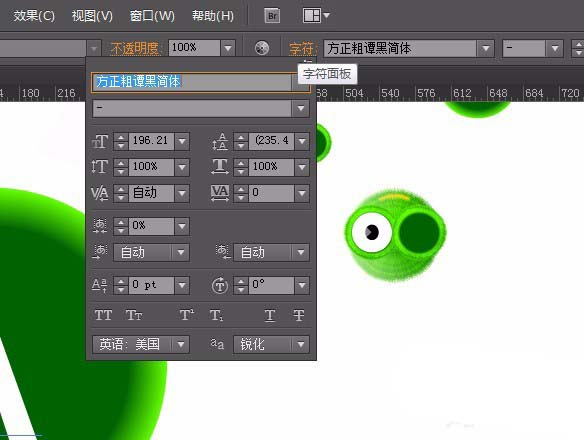Toggle Superscript button
This screenshot has width=584, height=440.
(187, 315)
